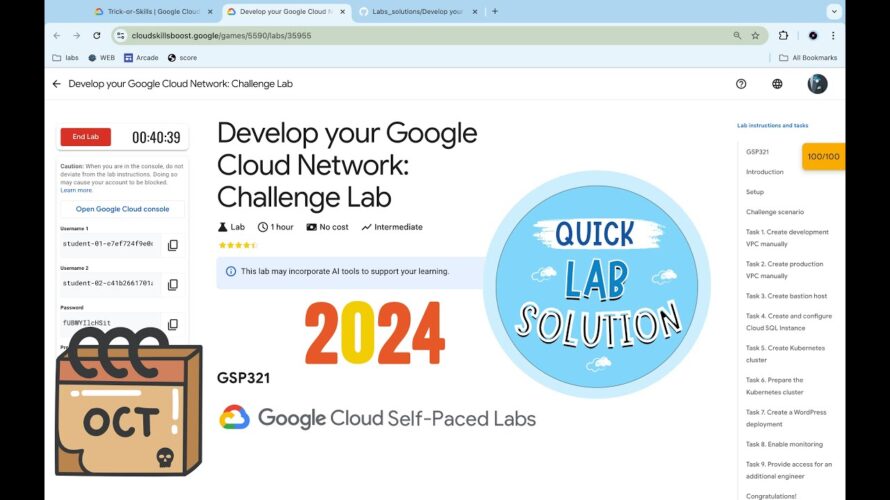Open the Arcade bookmark
The width and height of the screenshot is (890, 500).
(141, 58)
